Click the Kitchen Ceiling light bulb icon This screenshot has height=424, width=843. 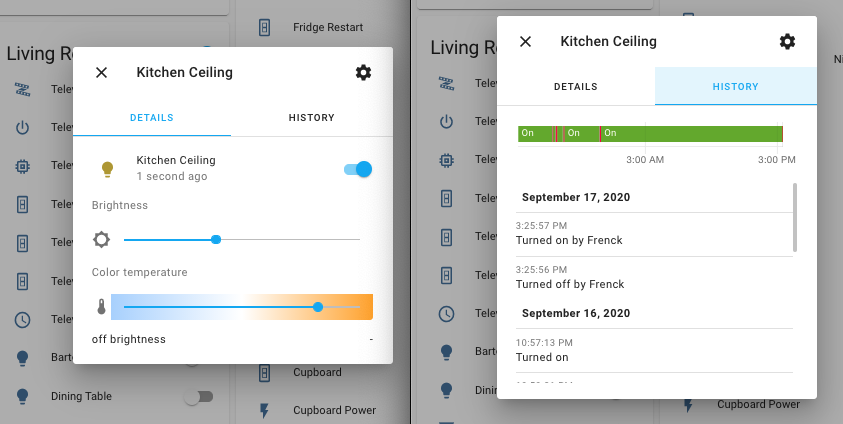click(x=107, y=169)
